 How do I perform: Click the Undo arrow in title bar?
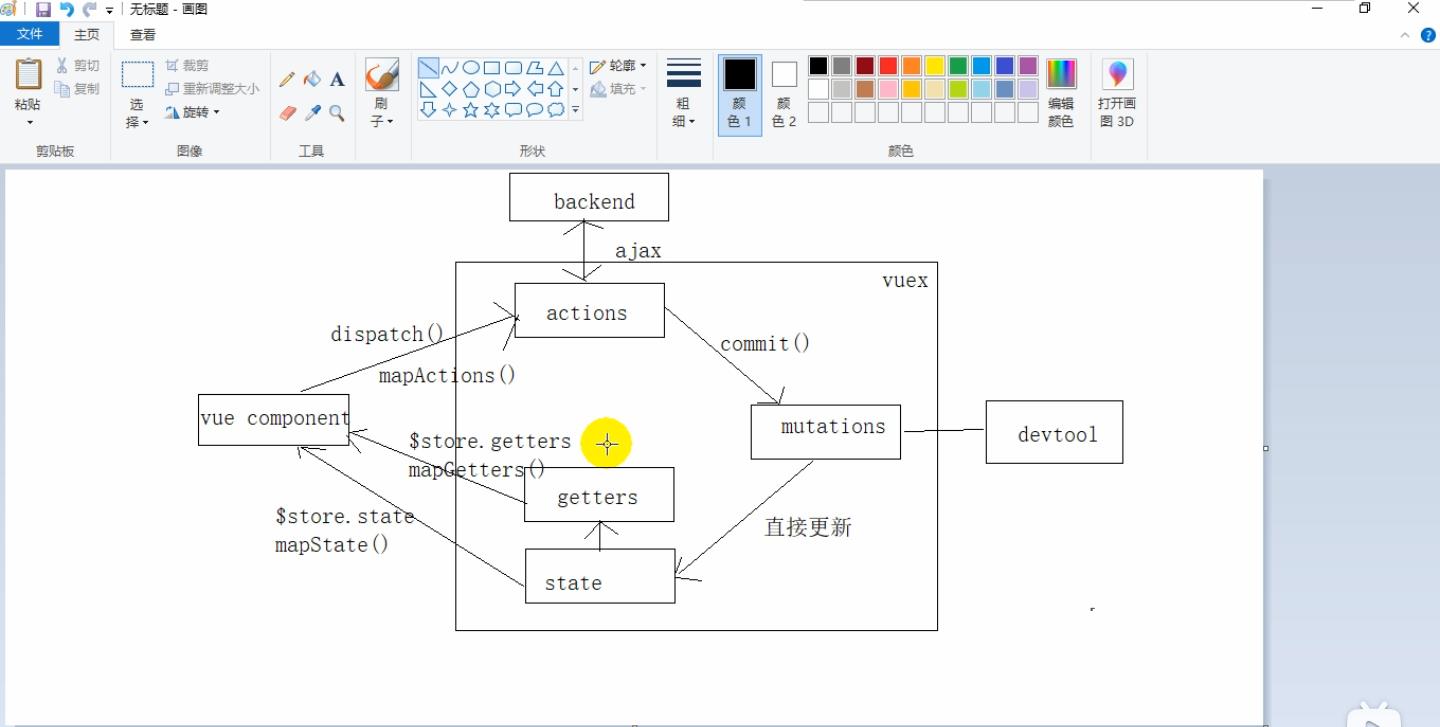point(66,9)
